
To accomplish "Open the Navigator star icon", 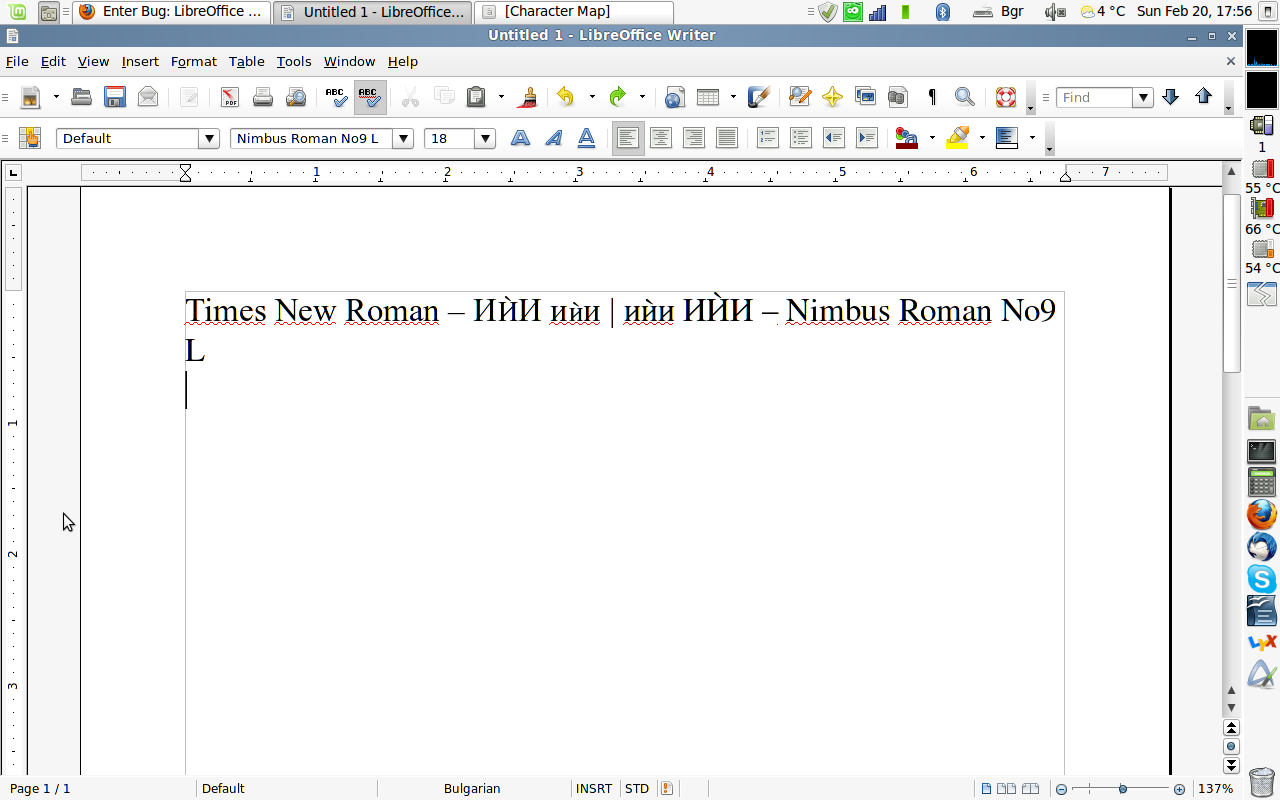I will point(832,97).
